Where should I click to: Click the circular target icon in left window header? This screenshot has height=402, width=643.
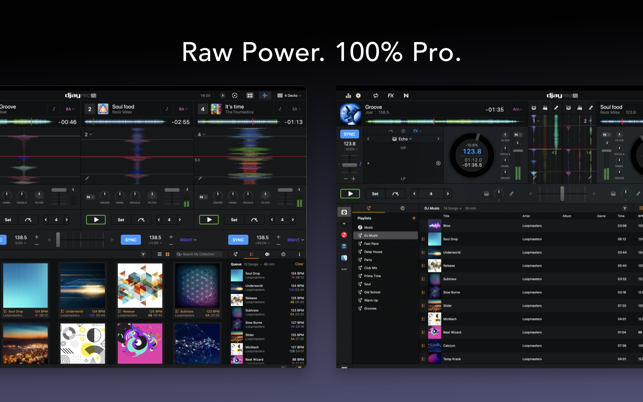235,96
